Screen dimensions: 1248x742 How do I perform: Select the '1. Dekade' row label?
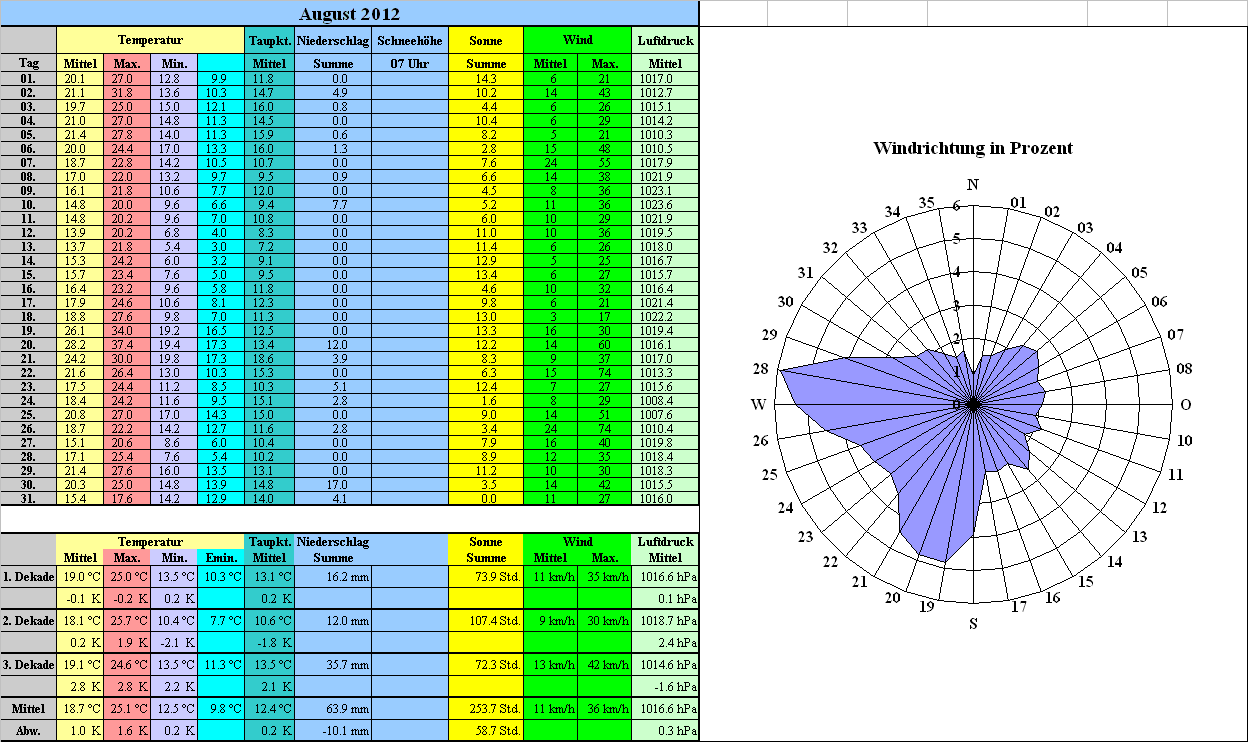coord(29,576)
